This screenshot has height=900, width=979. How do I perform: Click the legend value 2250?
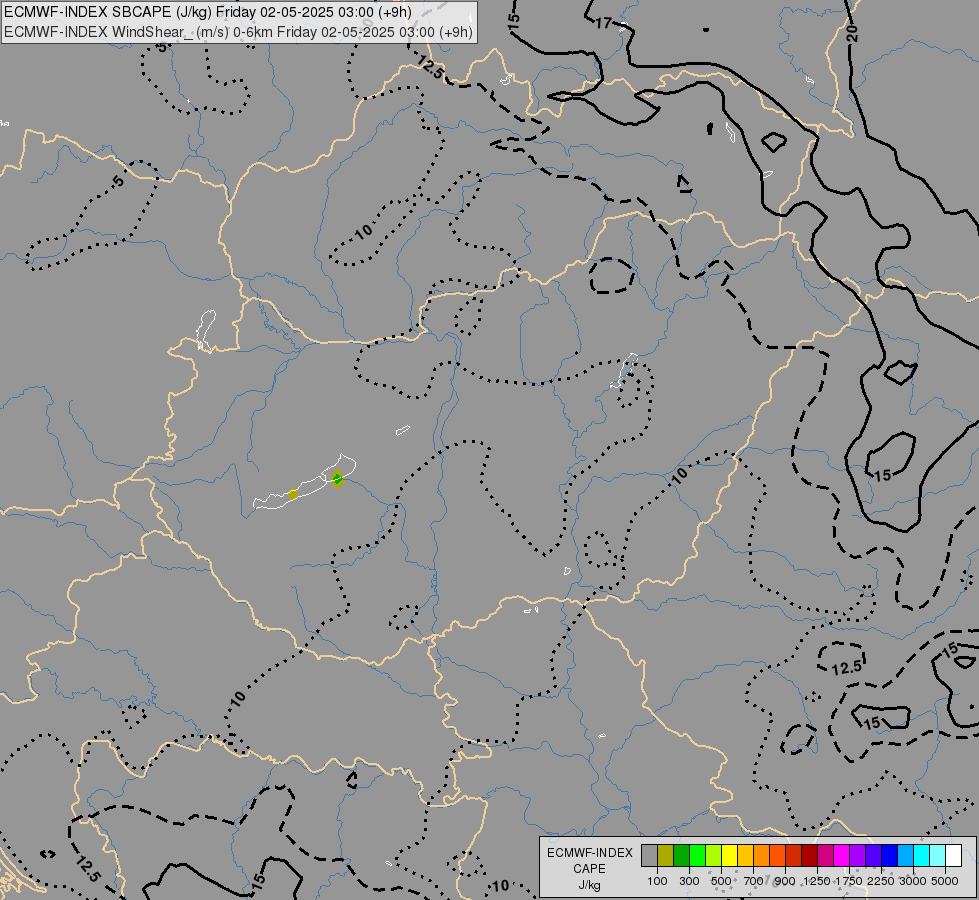[881, 881]
